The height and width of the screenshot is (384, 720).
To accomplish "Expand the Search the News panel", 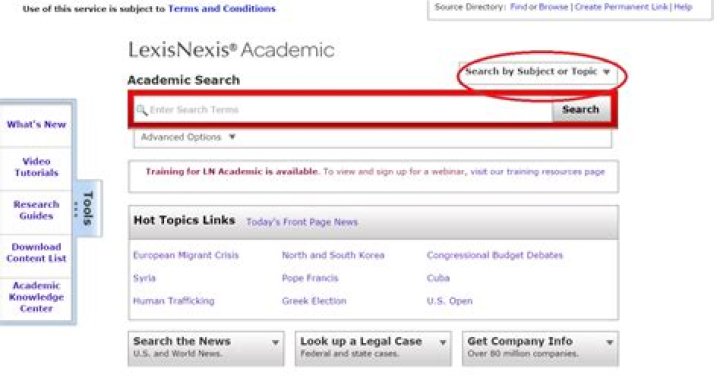I will [x=206, y=348].
